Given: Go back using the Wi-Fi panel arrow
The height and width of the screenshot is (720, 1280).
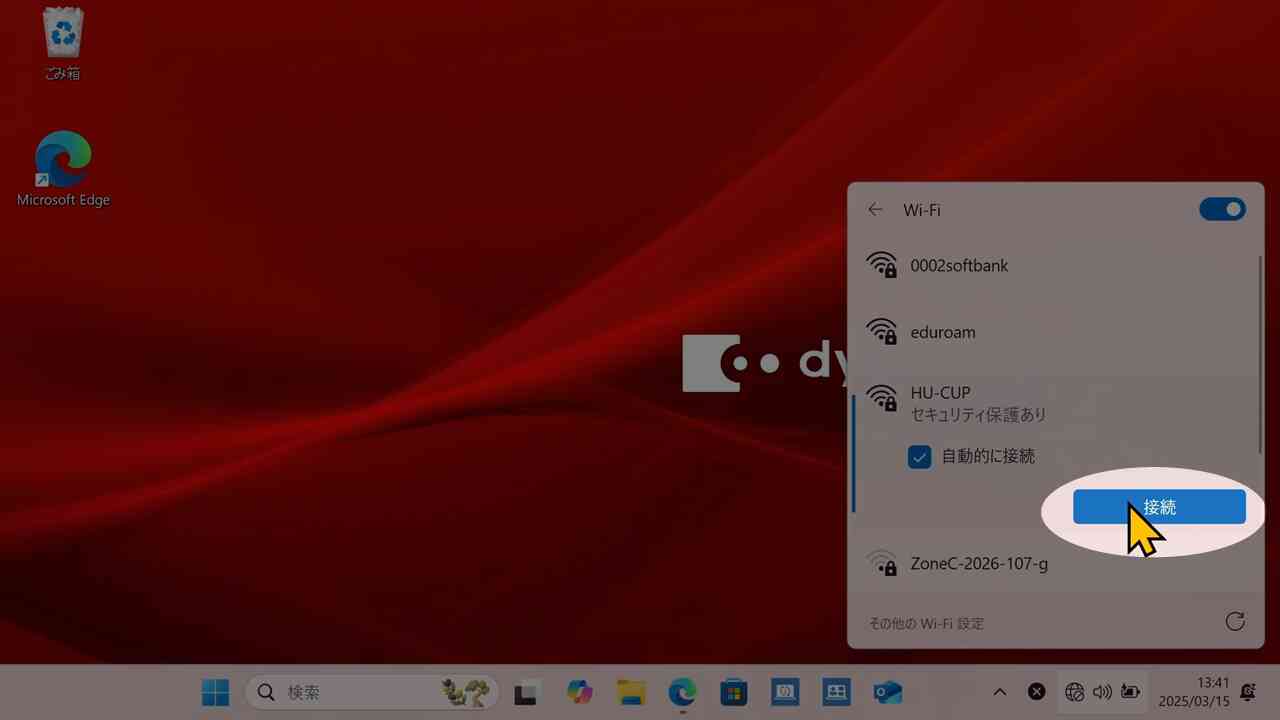Looking at the screenshot, I should coord(876,210).
